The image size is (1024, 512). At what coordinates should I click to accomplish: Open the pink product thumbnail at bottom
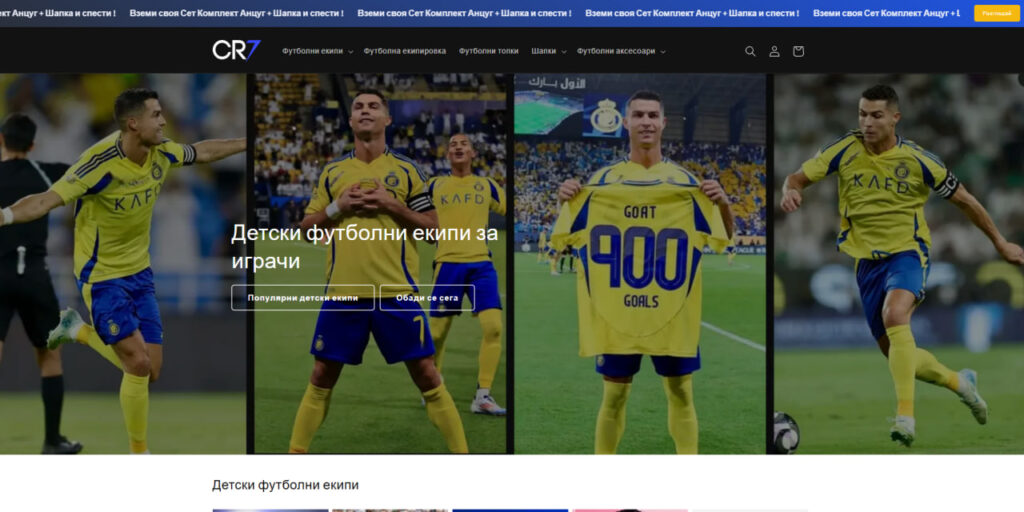629,510
